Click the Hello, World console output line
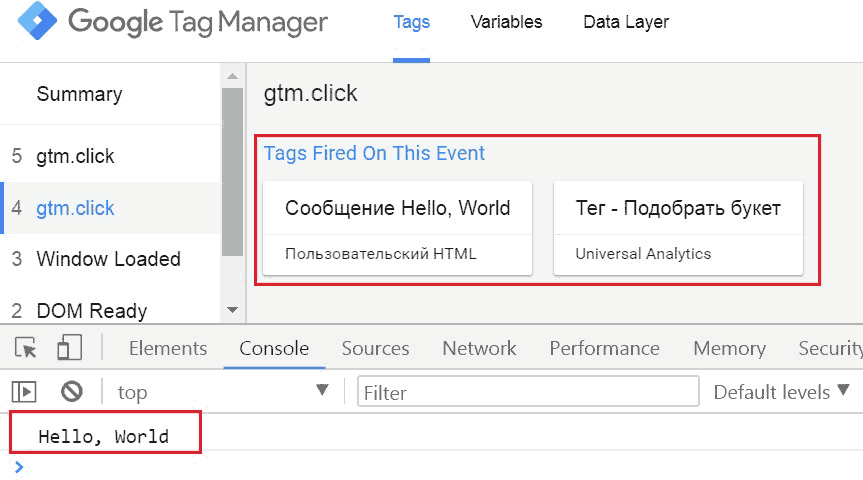863x480 pixels. pyautogui.click(x=103, y=437)
